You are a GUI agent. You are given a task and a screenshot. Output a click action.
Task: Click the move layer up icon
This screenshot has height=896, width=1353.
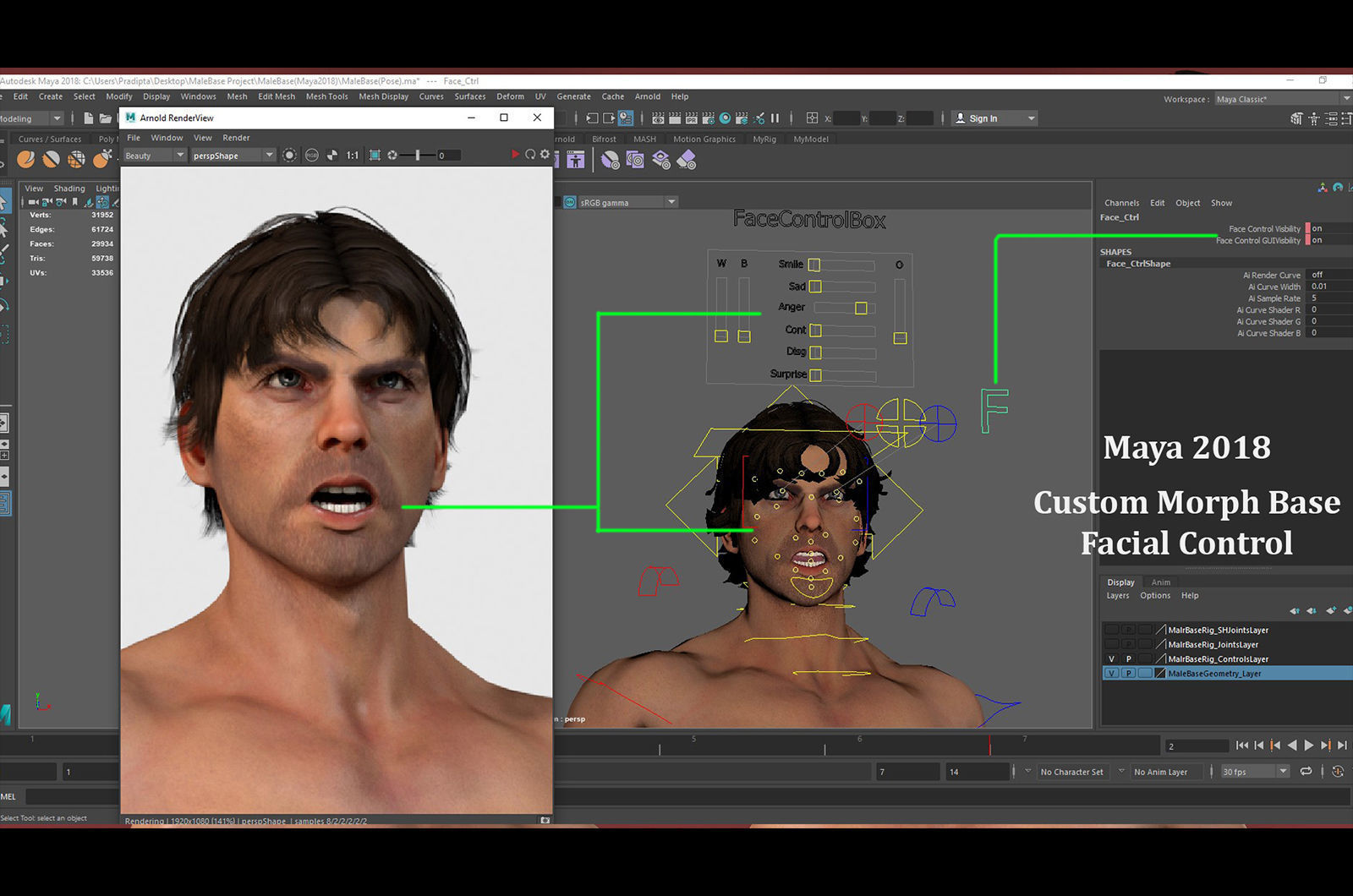(1295, 610)
